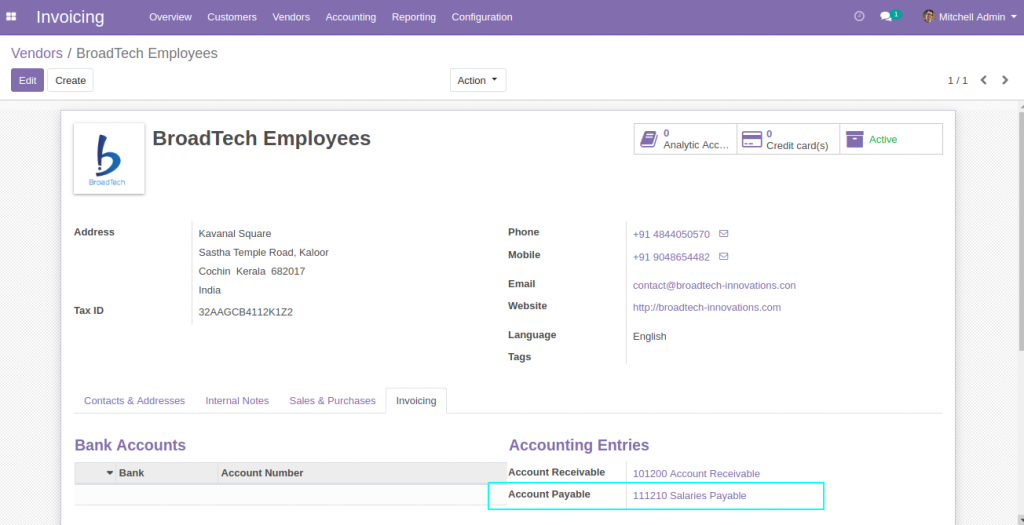
Task: Call mobile number +91 9048654482
Action: (671, 257)
